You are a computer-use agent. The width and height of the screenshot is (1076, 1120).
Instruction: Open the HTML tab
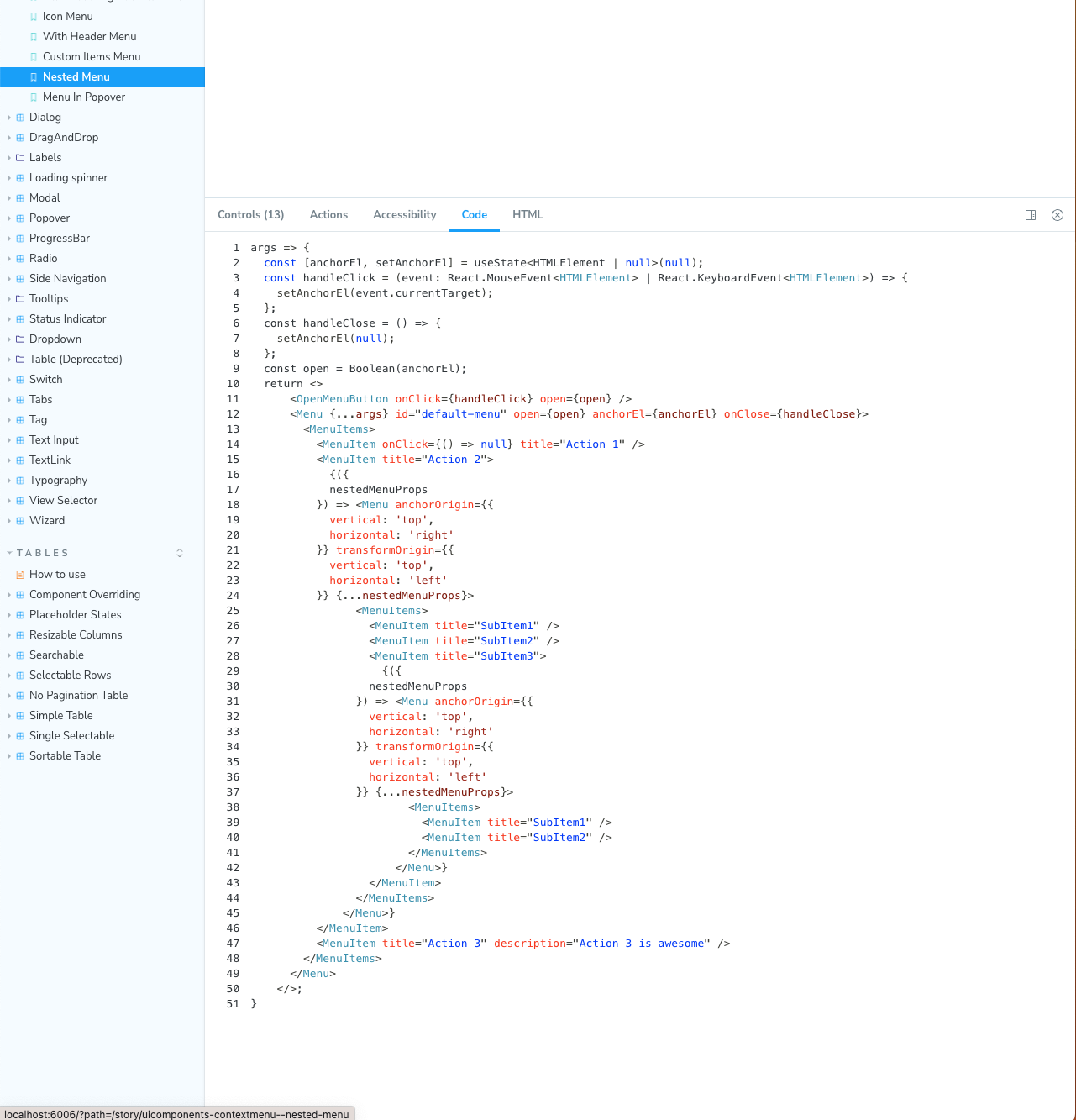coord(528,214)
